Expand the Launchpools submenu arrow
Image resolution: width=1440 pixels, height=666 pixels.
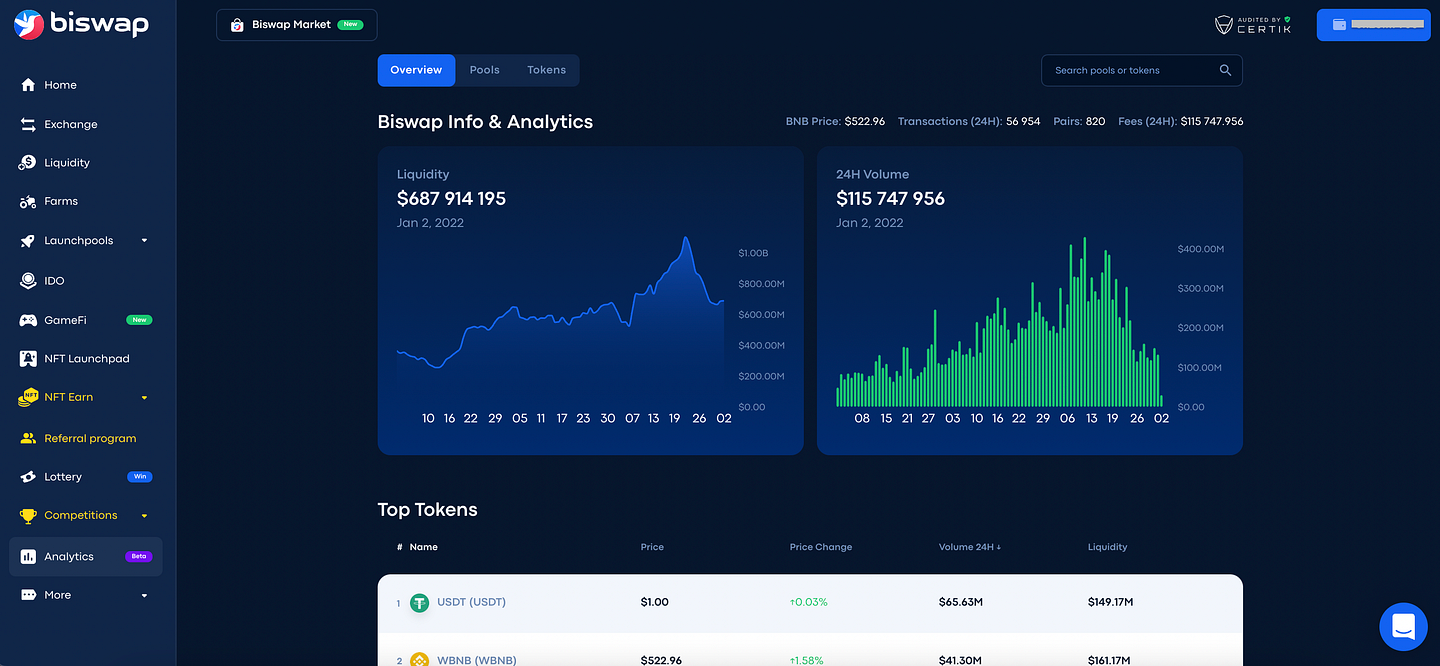(144, 241)
